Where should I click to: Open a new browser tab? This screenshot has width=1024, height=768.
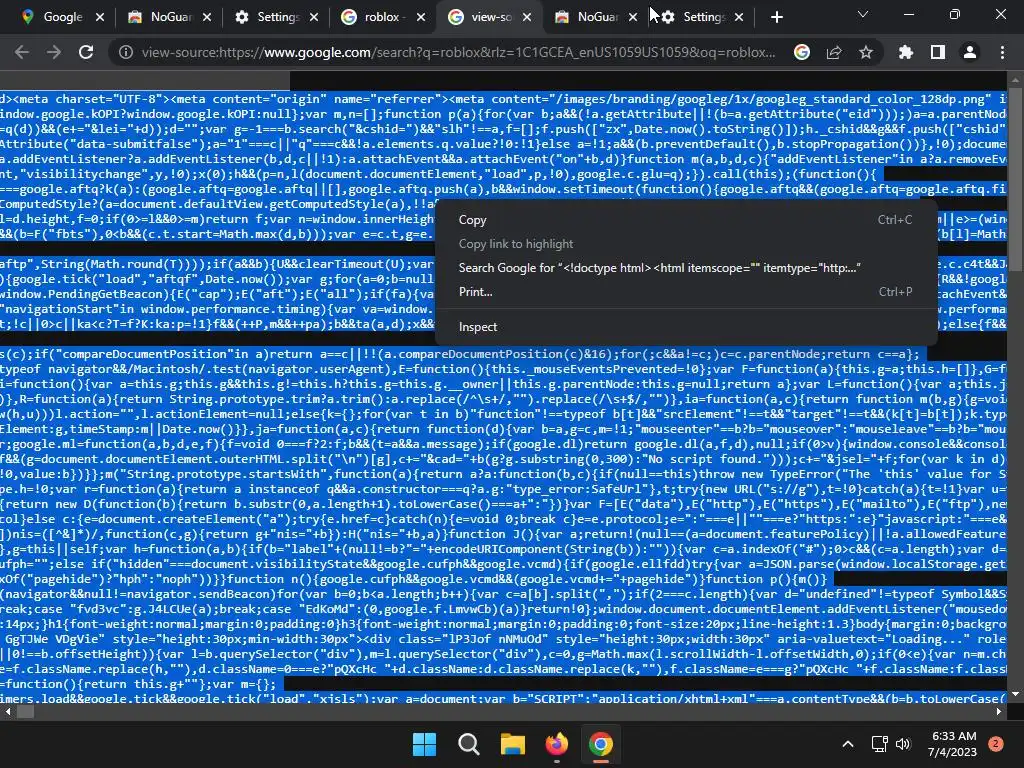[x=776, y=17]
